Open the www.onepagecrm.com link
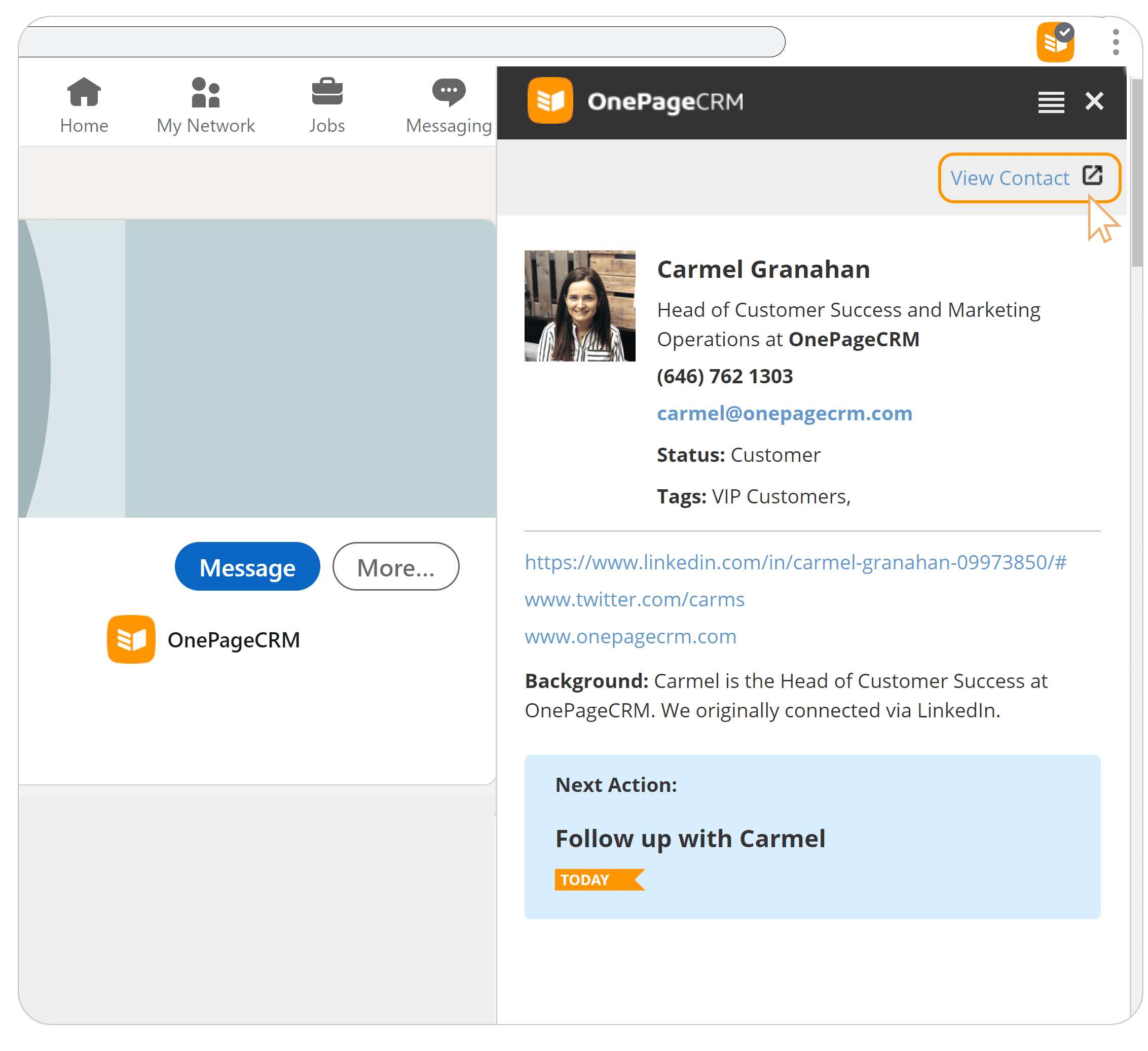The width and height of the screenshot is (1148, 1051). [x=631, y=636]
